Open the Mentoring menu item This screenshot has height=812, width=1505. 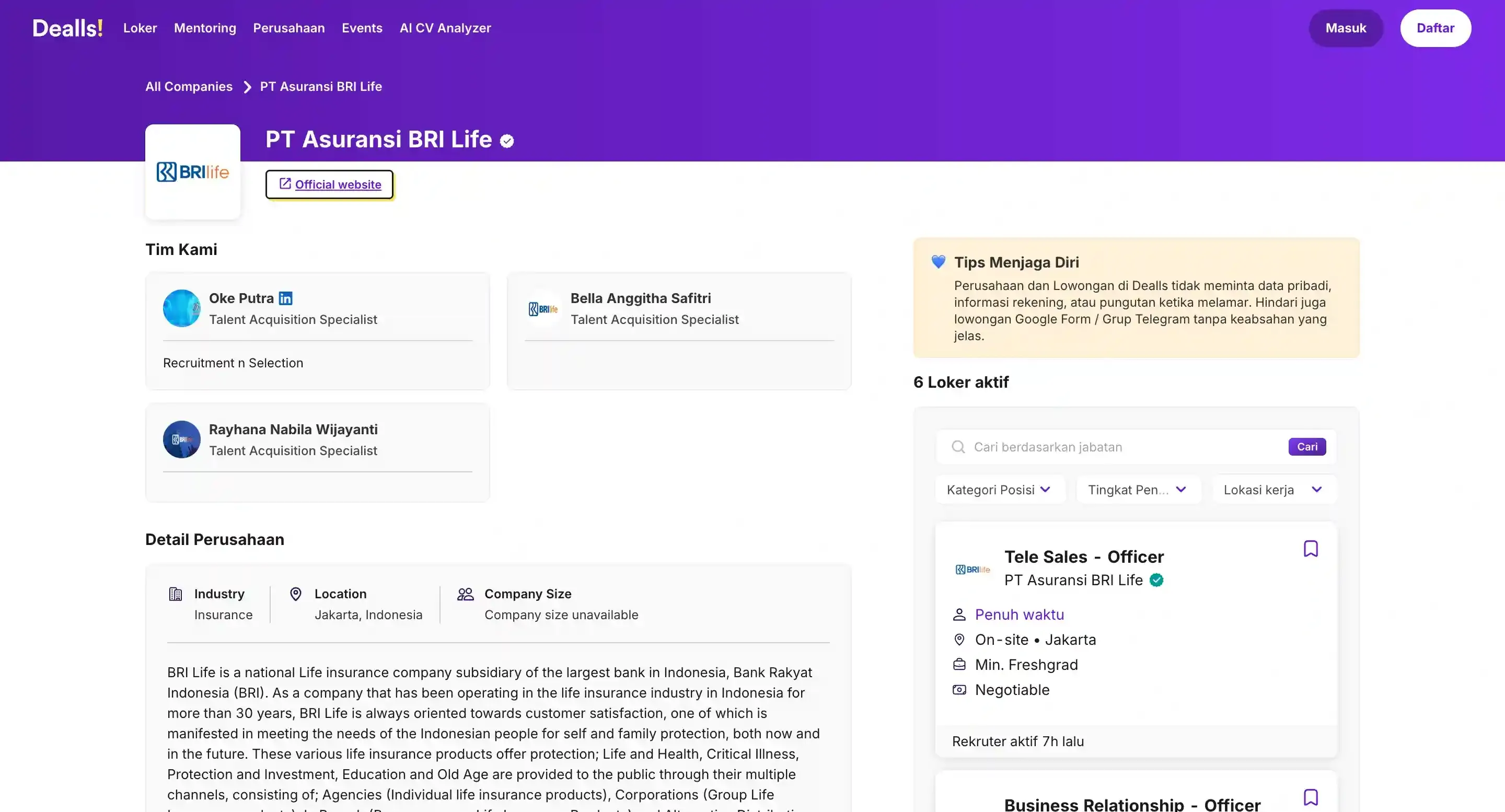(x=205, y=28)
